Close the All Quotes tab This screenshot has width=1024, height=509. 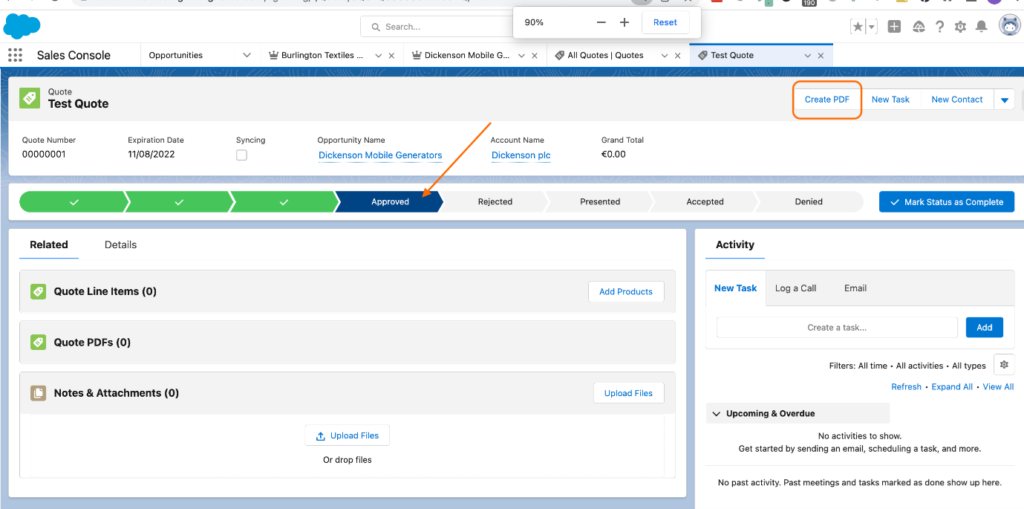(677, 56)
